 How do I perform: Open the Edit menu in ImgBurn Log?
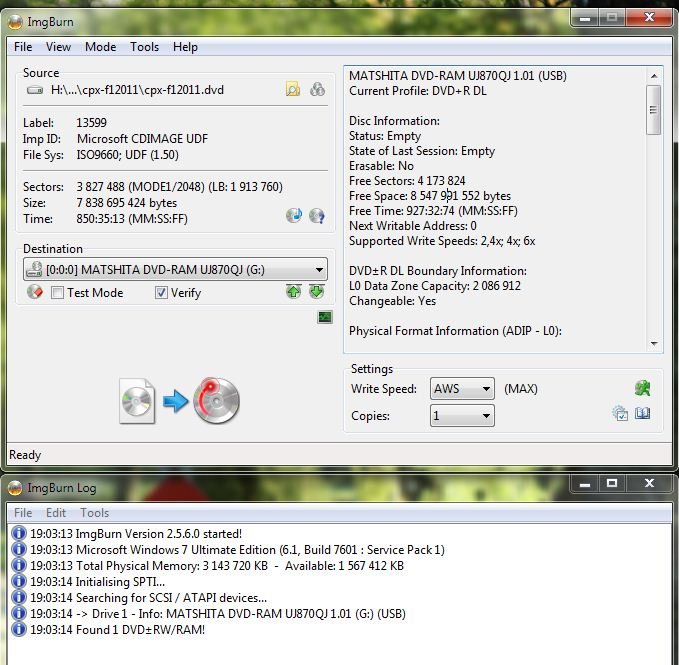tap(56, 513)
